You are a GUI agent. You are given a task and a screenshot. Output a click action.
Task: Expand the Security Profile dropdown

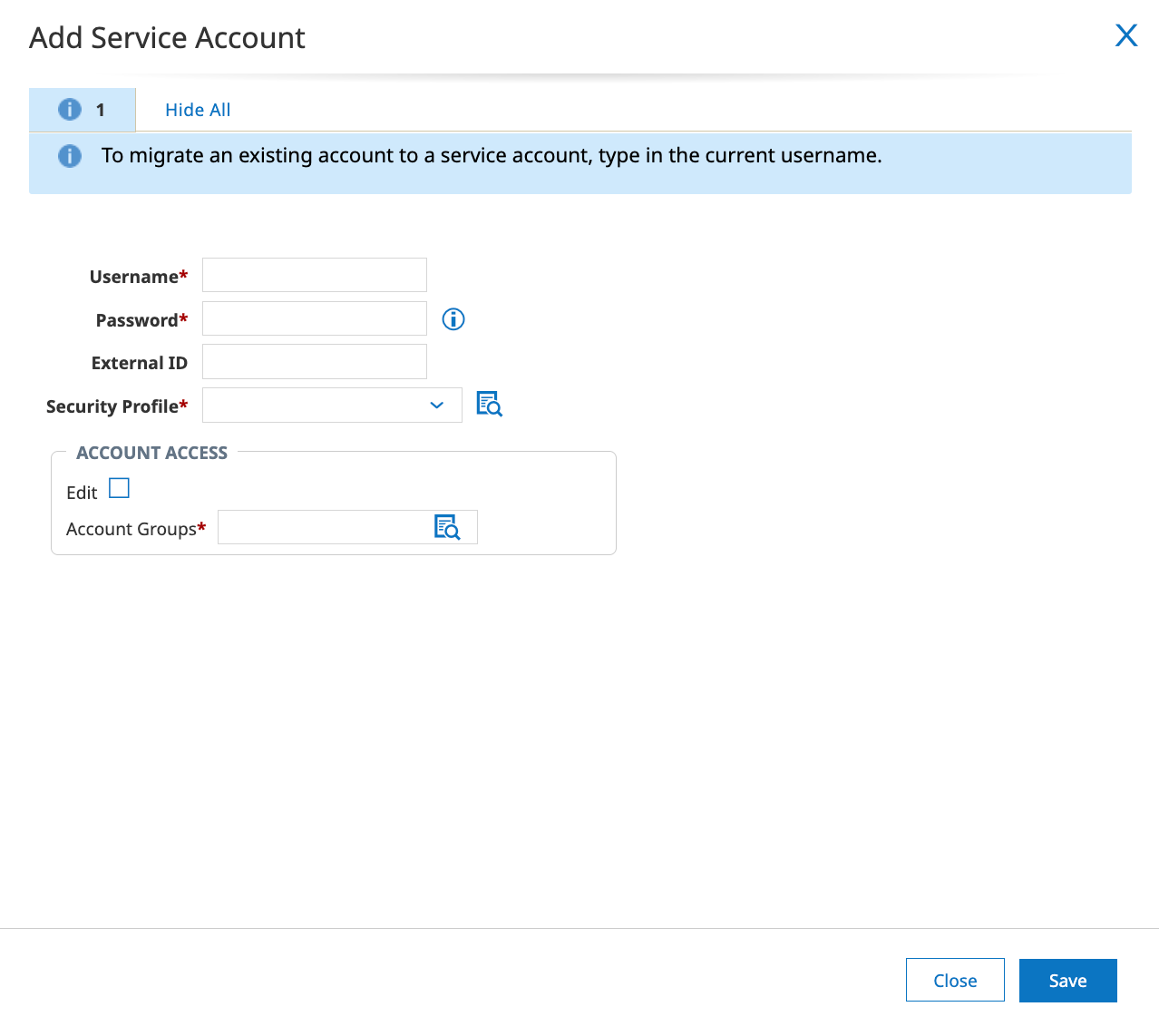click(332, 405)
